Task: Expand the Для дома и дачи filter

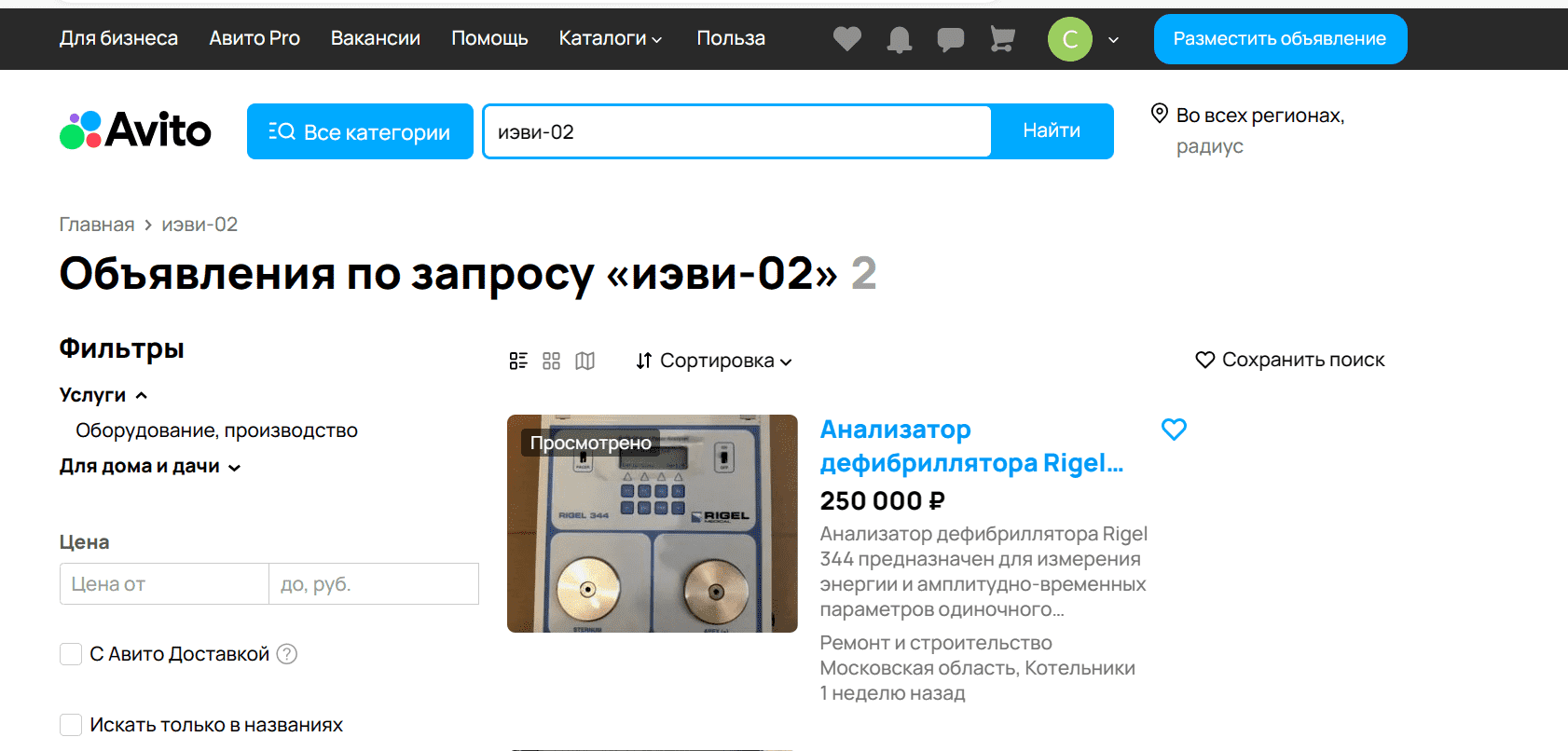Action: coord(150,466)
